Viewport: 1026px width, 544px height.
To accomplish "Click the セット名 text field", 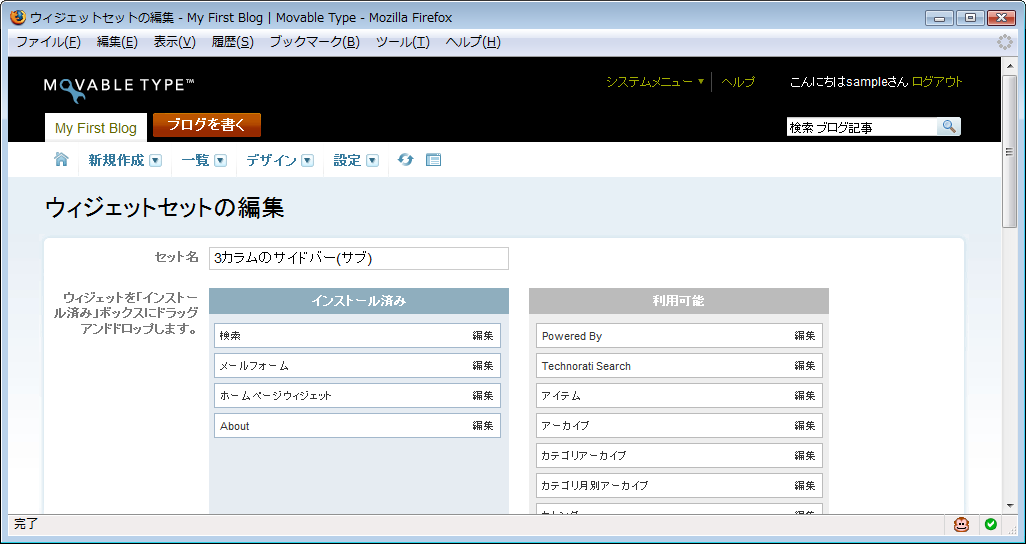I will click(x=359, y=258).
